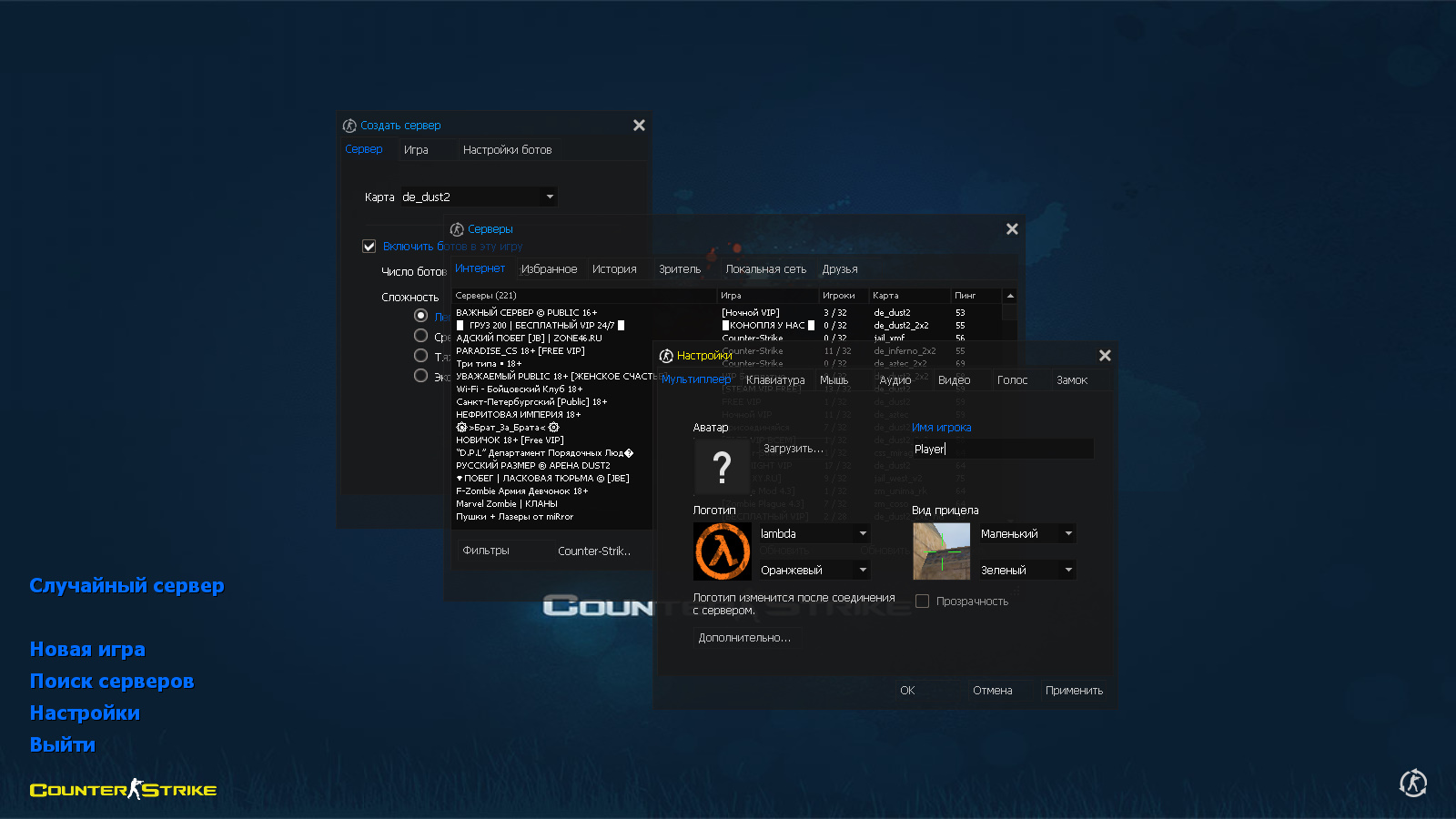1456x819 pixels.
Task: Select the bottom Сложность radio button
Action: click(x=420, y=376)
